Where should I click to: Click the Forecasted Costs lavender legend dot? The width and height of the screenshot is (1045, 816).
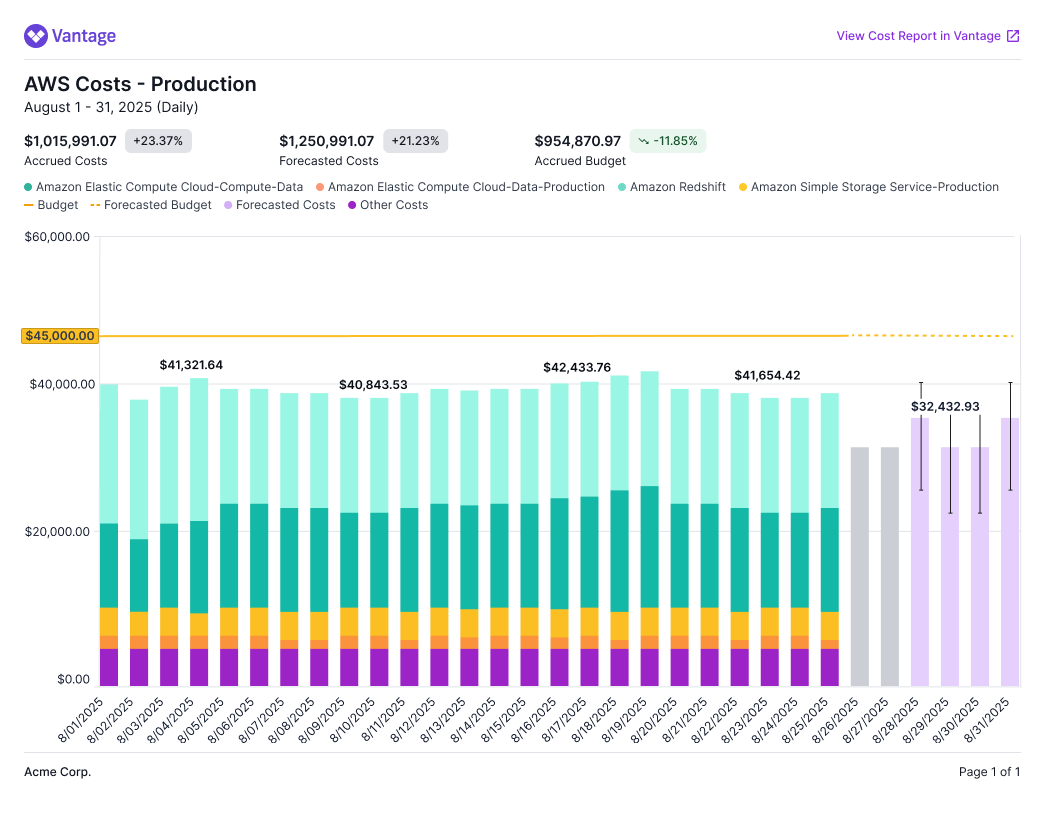pos(229,205)
